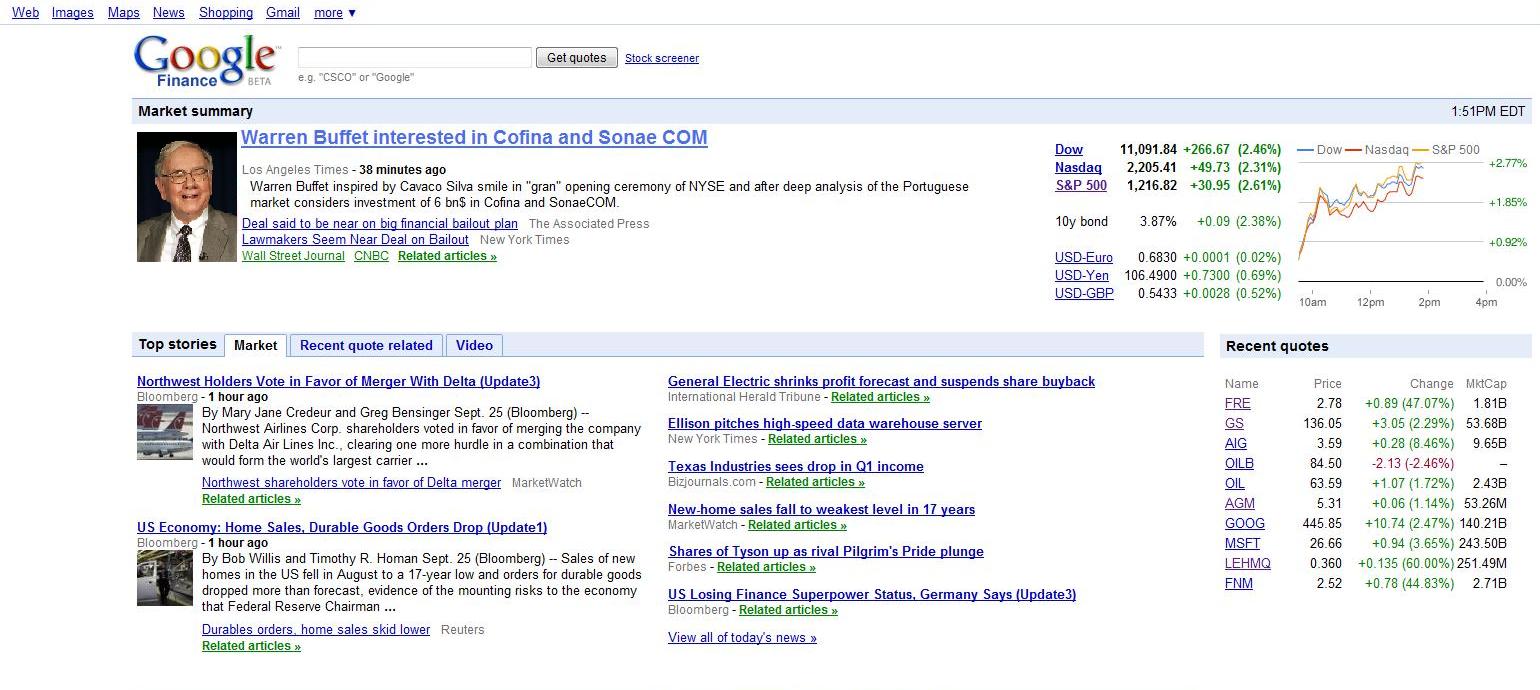
Task: Open the Nasdaq index link
Action: click(x=1078, y=168)
